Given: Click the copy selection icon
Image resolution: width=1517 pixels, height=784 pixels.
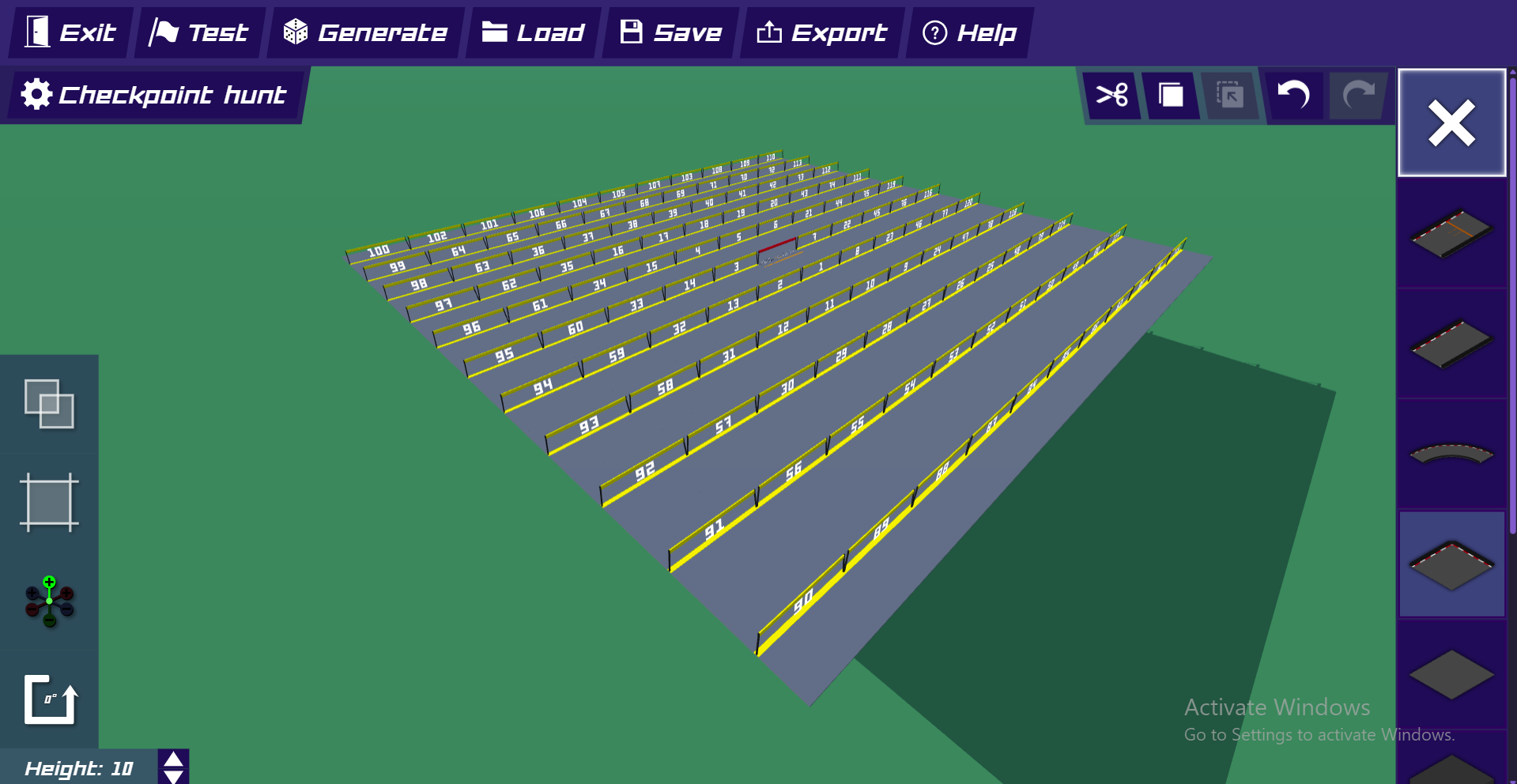Looking at the screenshot, I should pos(1171,96).
